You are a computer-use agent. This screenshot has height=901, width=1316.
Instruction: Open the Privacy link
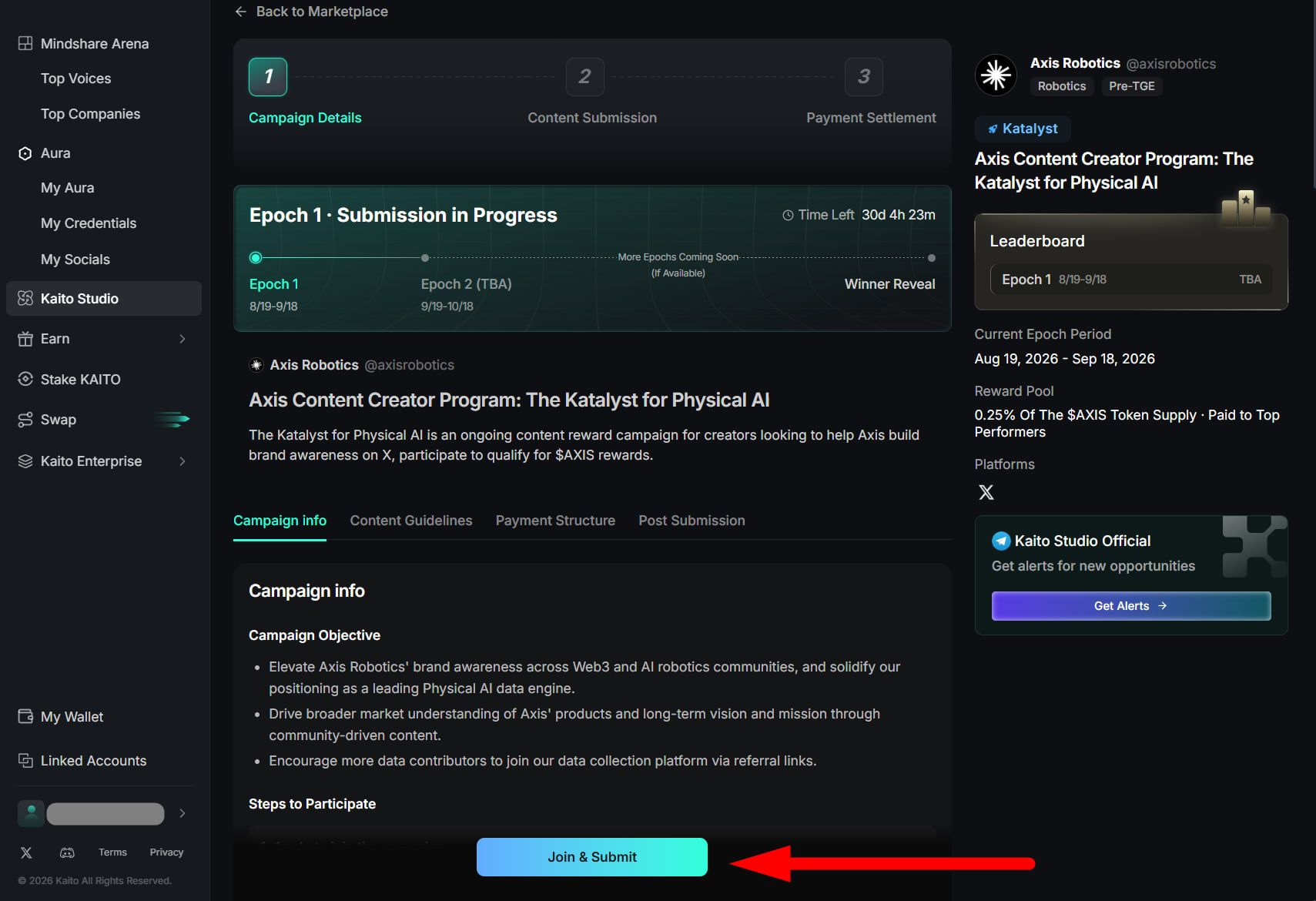click(166, 852)
